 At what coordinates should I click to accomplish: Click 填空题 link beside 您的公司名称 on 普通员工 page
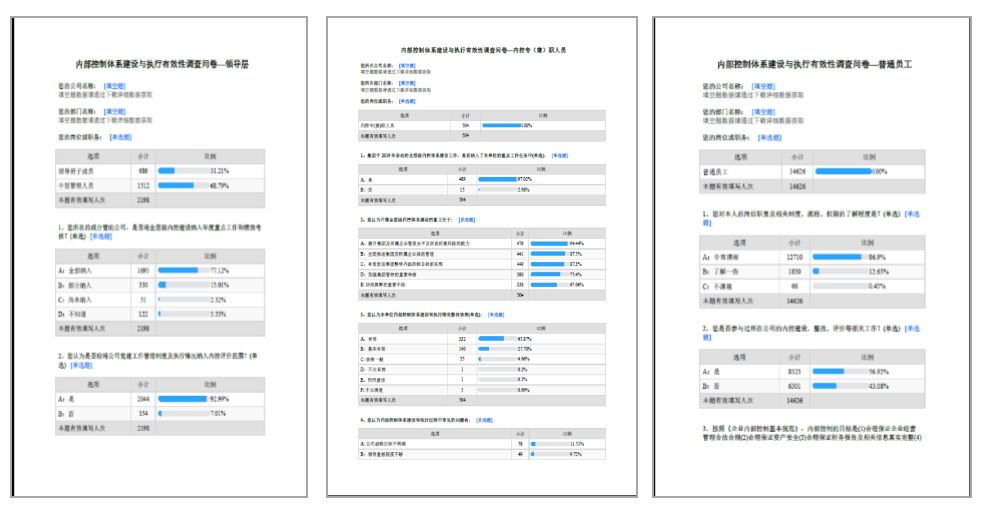(763, 87)
